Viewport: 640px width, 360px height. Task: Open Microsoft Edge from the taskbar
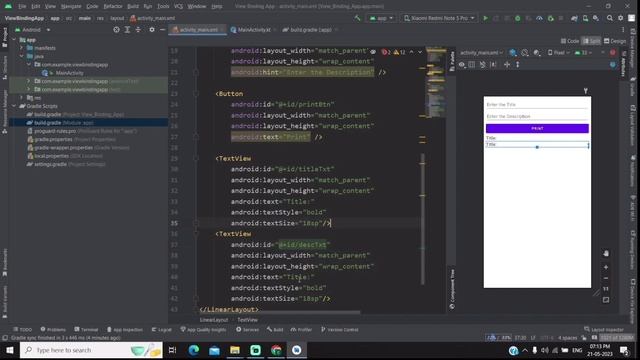194,350
